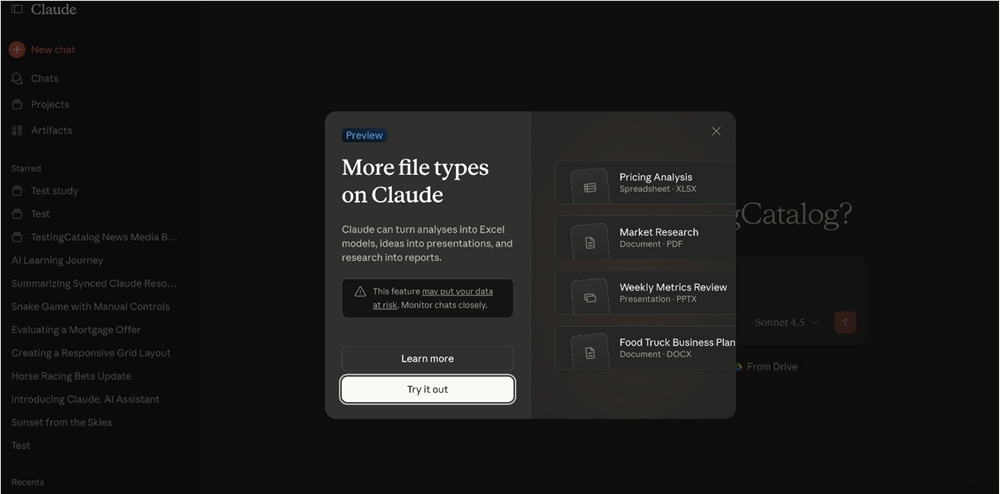Open Chats from the sidebar
Screen dimensions: 1000x494
[44, 78]
